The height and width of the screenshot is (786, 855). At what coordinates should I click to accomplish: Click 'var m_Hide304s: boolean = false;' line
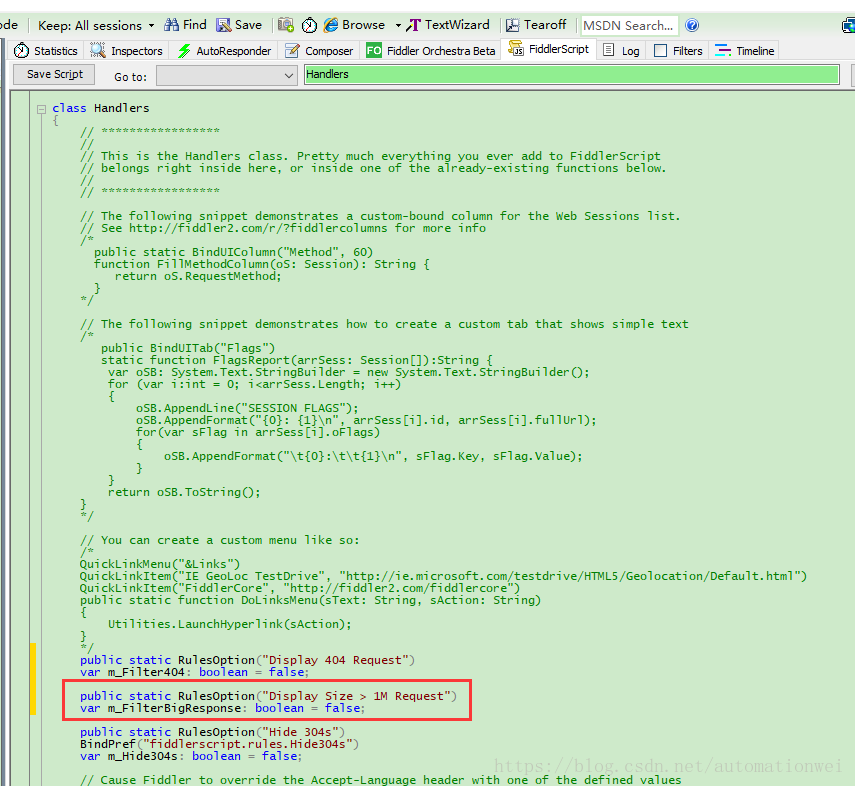[191, 756]
